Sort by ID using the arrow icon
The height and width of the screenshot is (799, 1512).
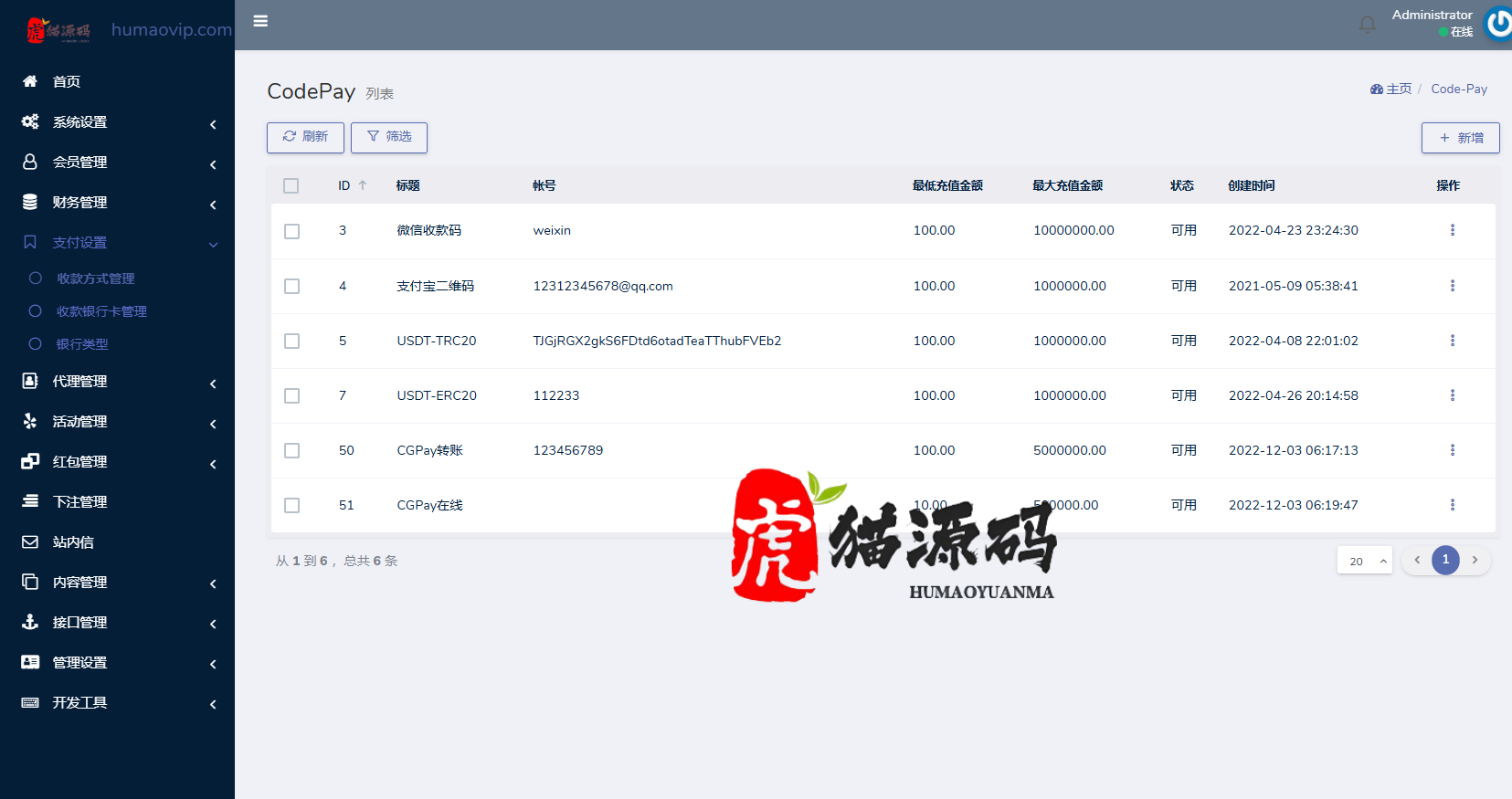pyautogui.click(x=363, y=185)
